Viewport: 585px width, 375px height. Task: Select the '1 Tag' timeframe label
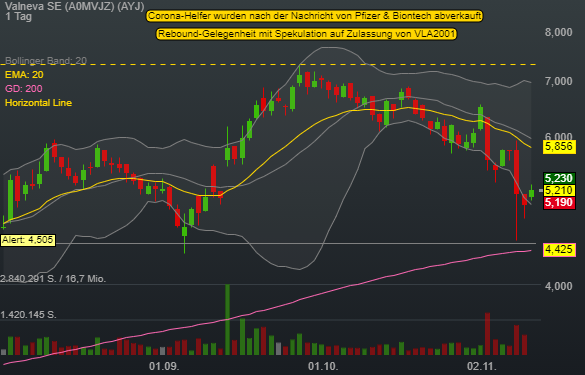coord(19,16)
